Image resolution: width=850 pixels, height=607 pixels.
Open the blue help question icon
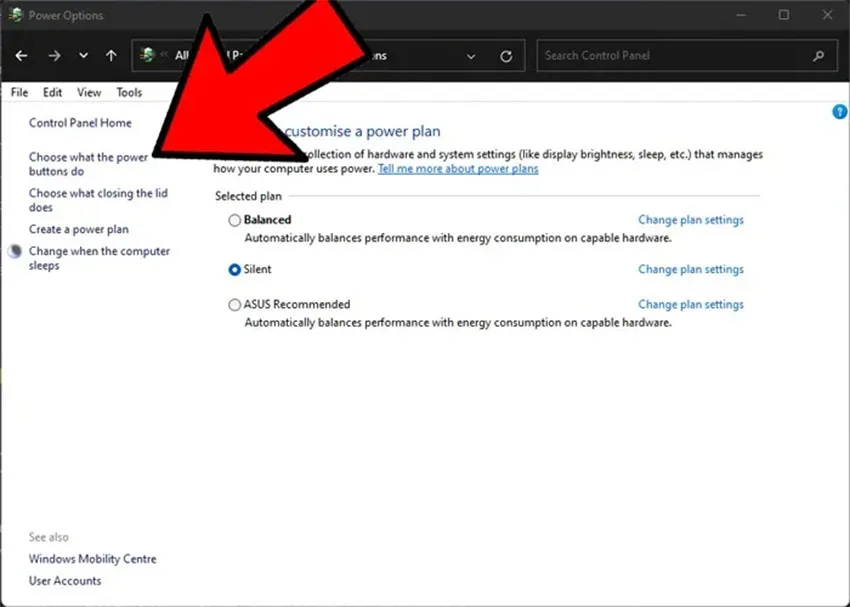pyautogui.click(x=840, y=112)
